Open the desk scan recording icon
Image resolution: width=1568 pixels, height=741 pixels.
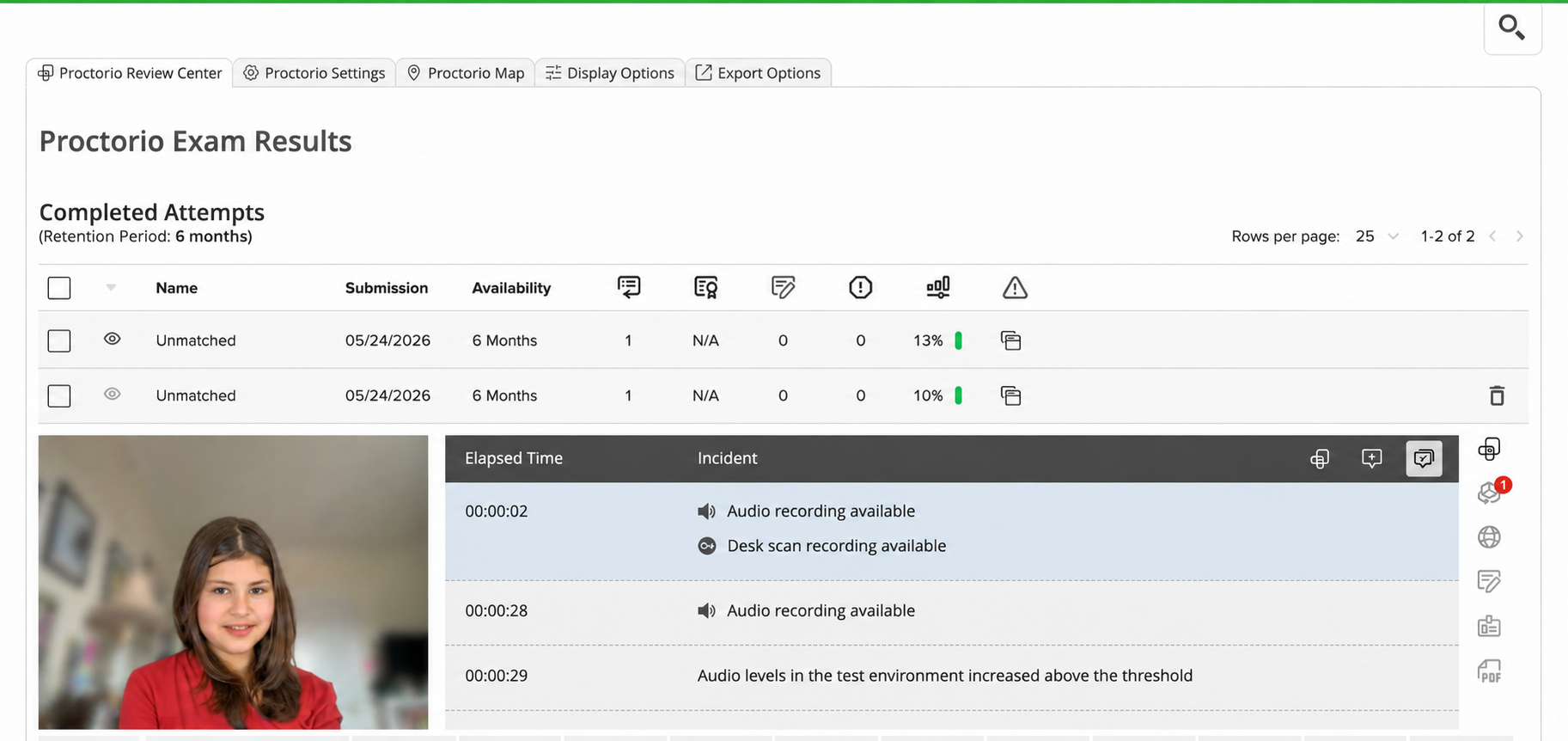click(x=706, y=546)
